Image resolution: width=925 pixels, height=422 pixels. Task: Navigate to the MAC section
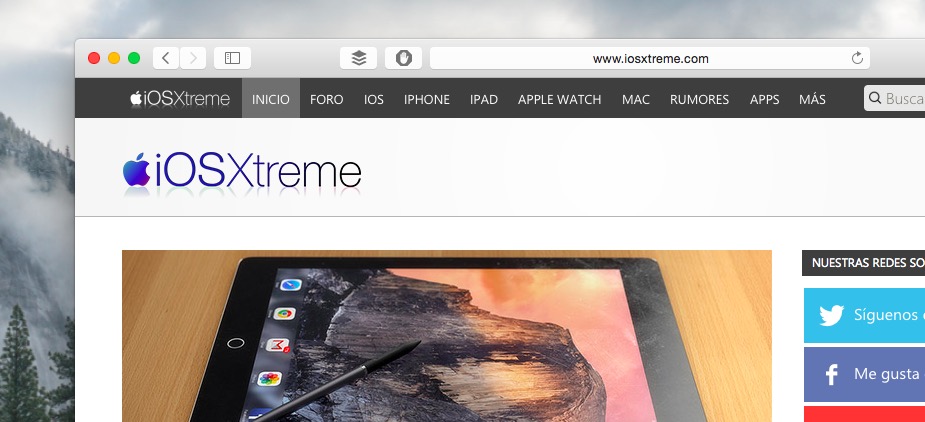tap(635, 99)
